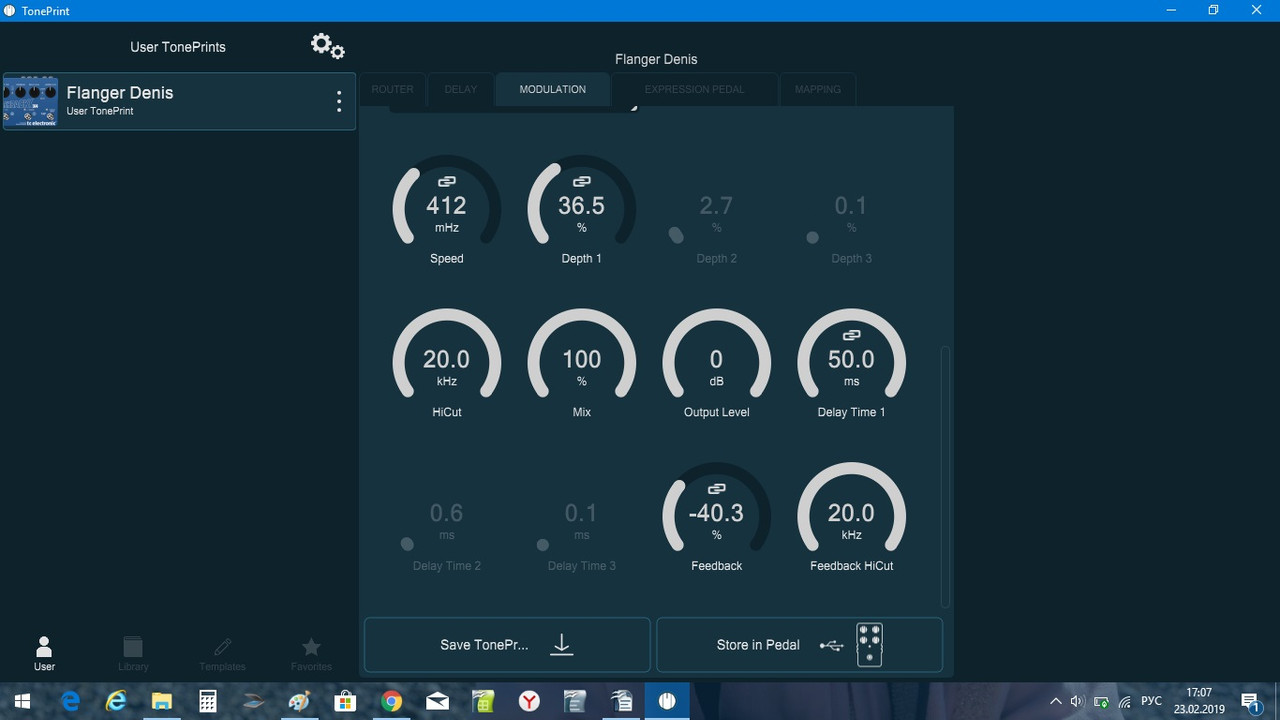
Task: Open Google Chrome from taskbar
Action: (x=391, y=701)
